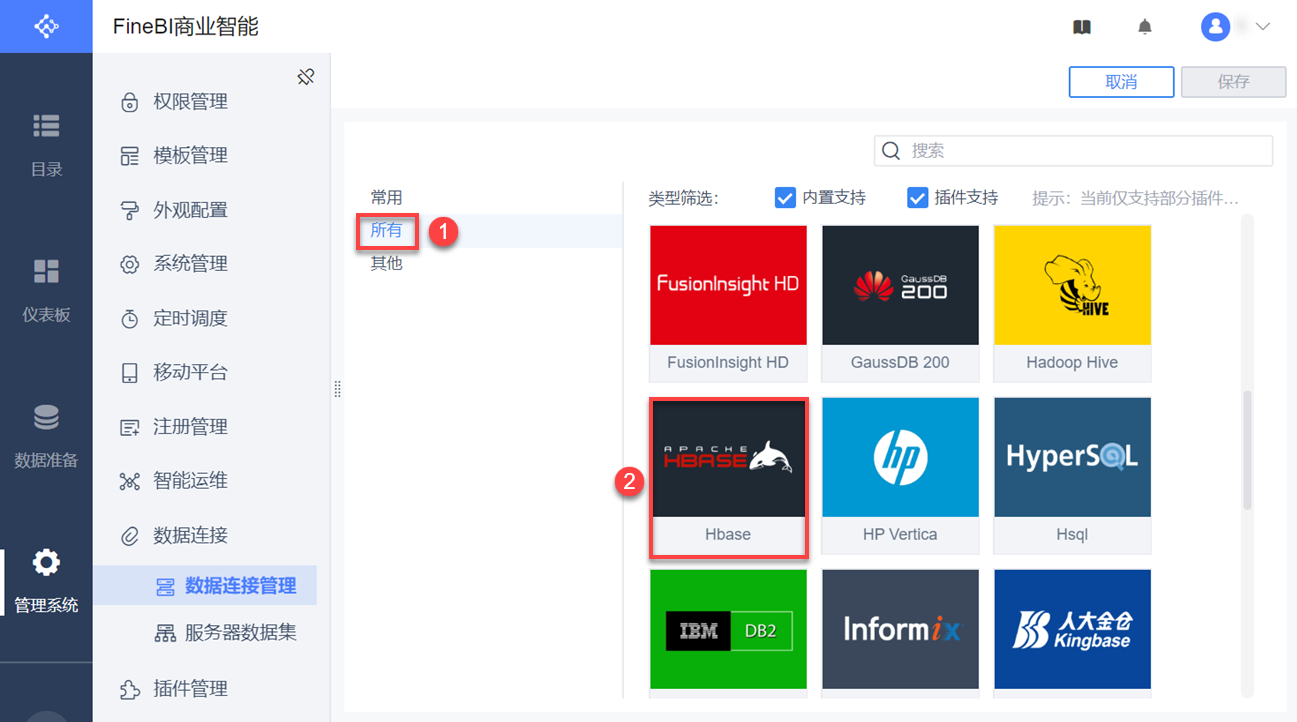Image resolution: width=1297 pixels, height=722 pixels.
Task: Select the Kingbase data connection
Action: tap(1072, 634)
